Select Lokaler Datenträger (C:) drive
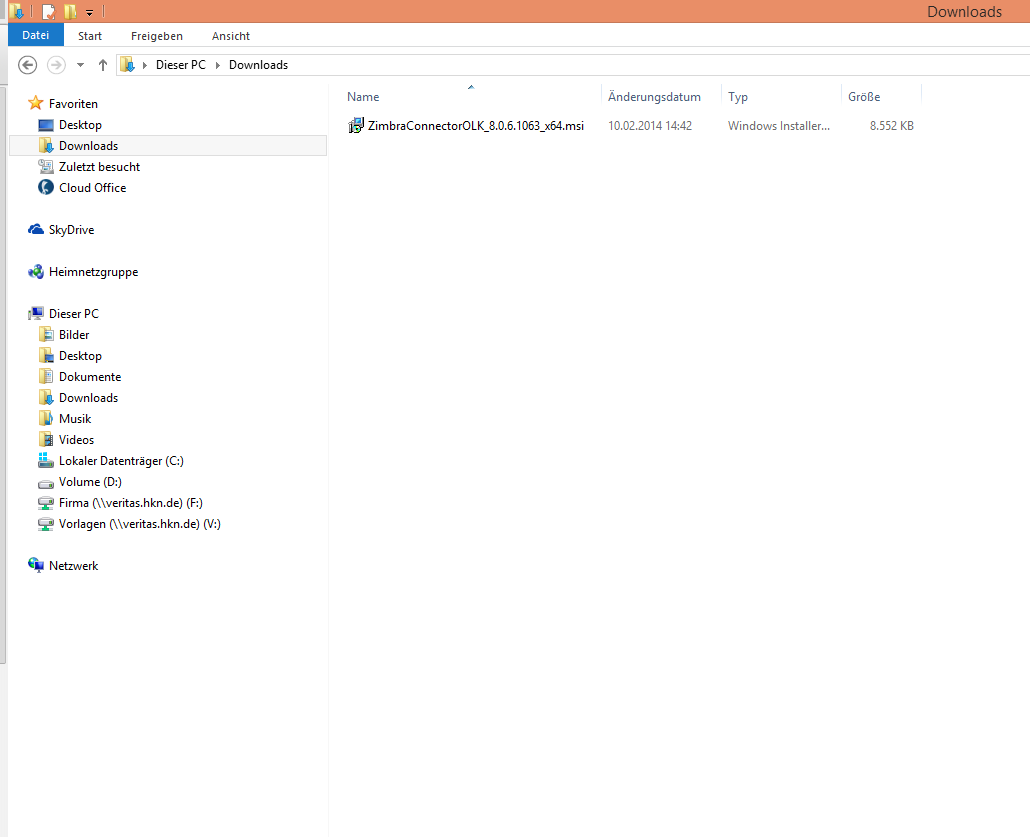 point(121,461)
